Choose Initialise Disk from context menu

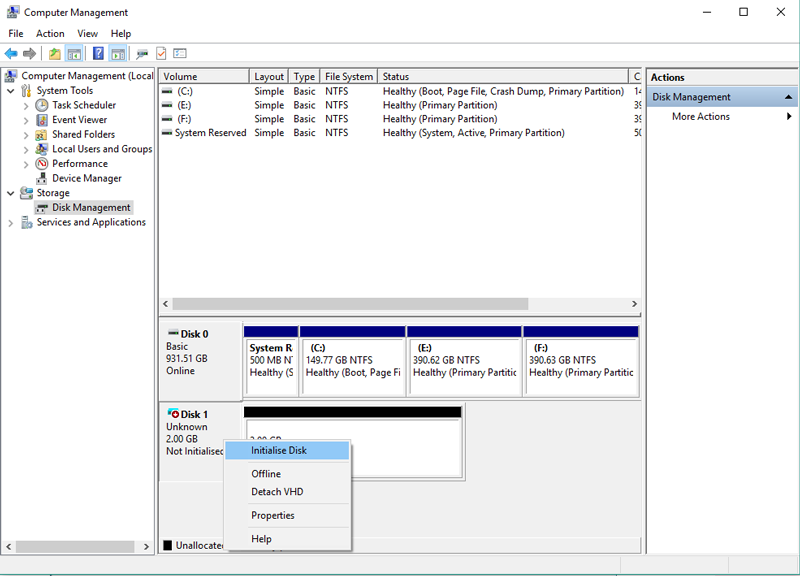click(279, 451)
